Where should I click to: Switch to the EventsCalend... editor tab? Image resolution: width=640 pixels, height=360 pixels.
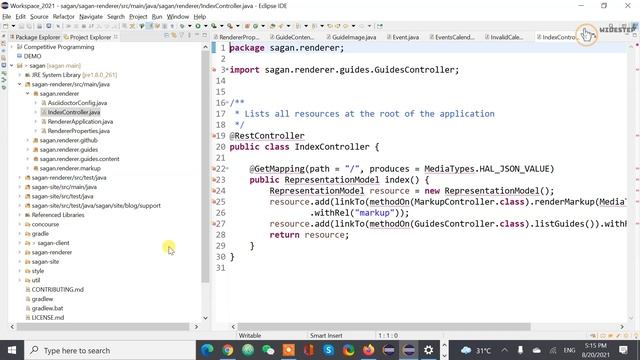(x=452, y=37)
